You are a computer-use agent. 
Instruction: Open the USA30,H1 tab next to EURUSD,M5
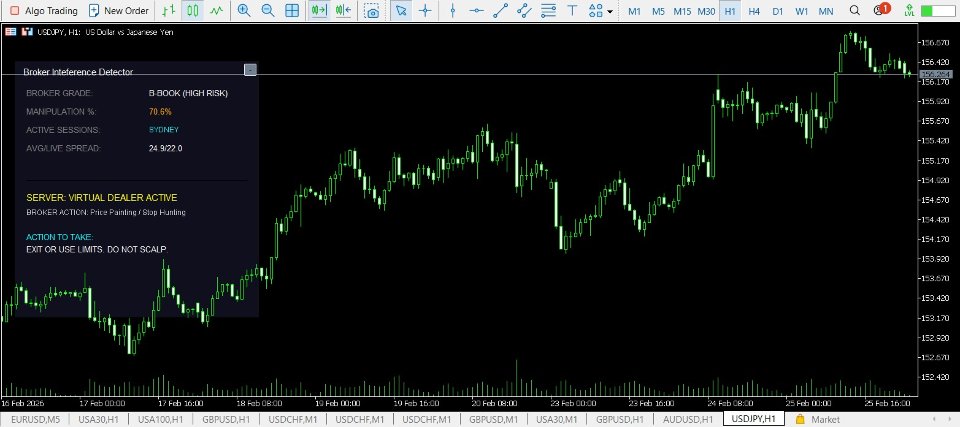pos(97,419)
